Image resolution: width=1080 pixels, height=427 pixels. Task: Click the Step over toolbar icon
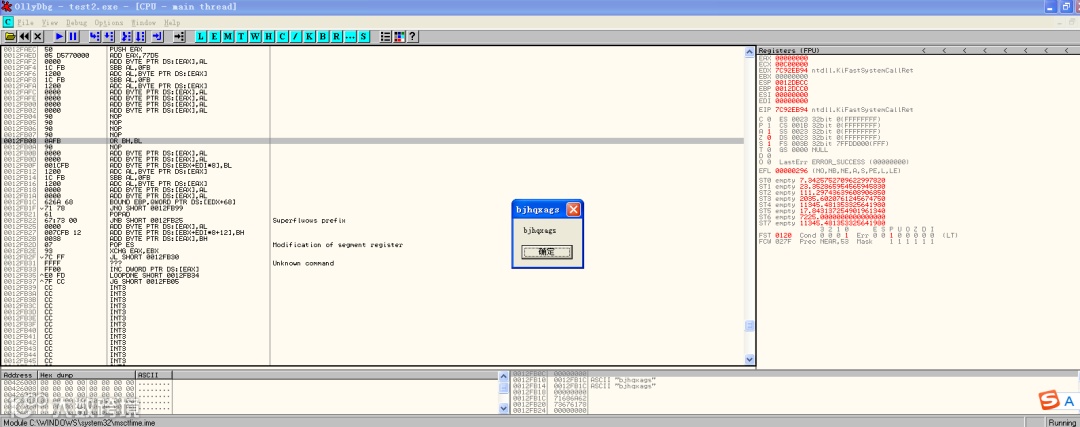click(x=108, y=37)
